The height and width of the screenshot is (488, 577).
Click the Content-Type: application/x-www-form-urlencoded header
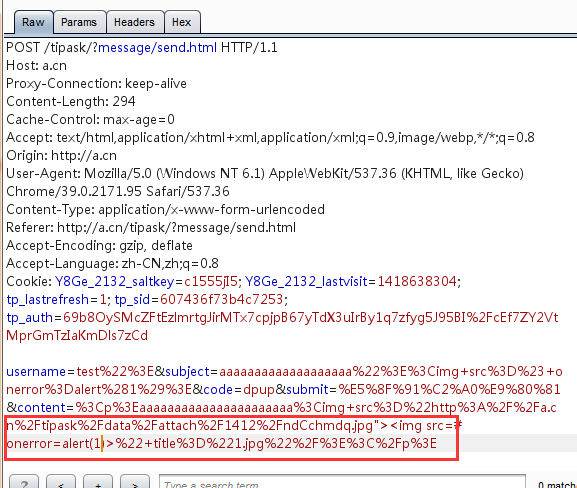[166, 209]
